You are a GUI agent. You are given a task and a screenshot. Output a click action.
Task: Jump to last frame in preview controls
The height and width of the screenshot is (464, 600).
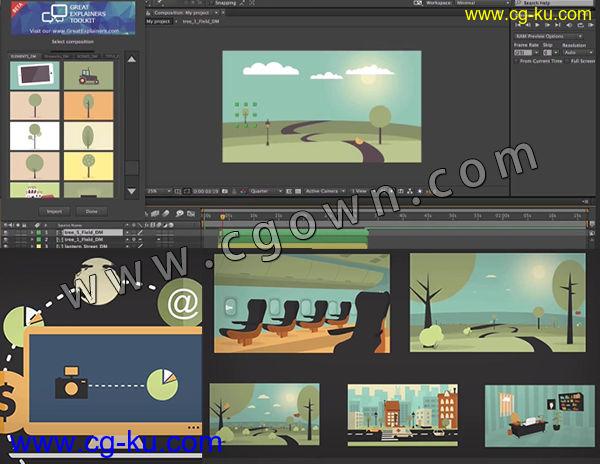click(558, 25)
